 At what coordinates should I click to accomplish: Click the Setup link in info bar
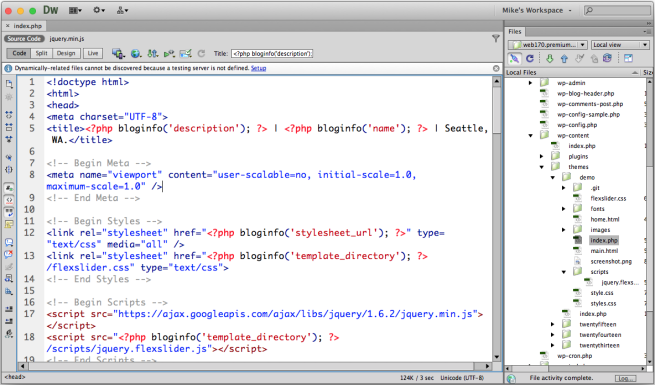(258, 68)
